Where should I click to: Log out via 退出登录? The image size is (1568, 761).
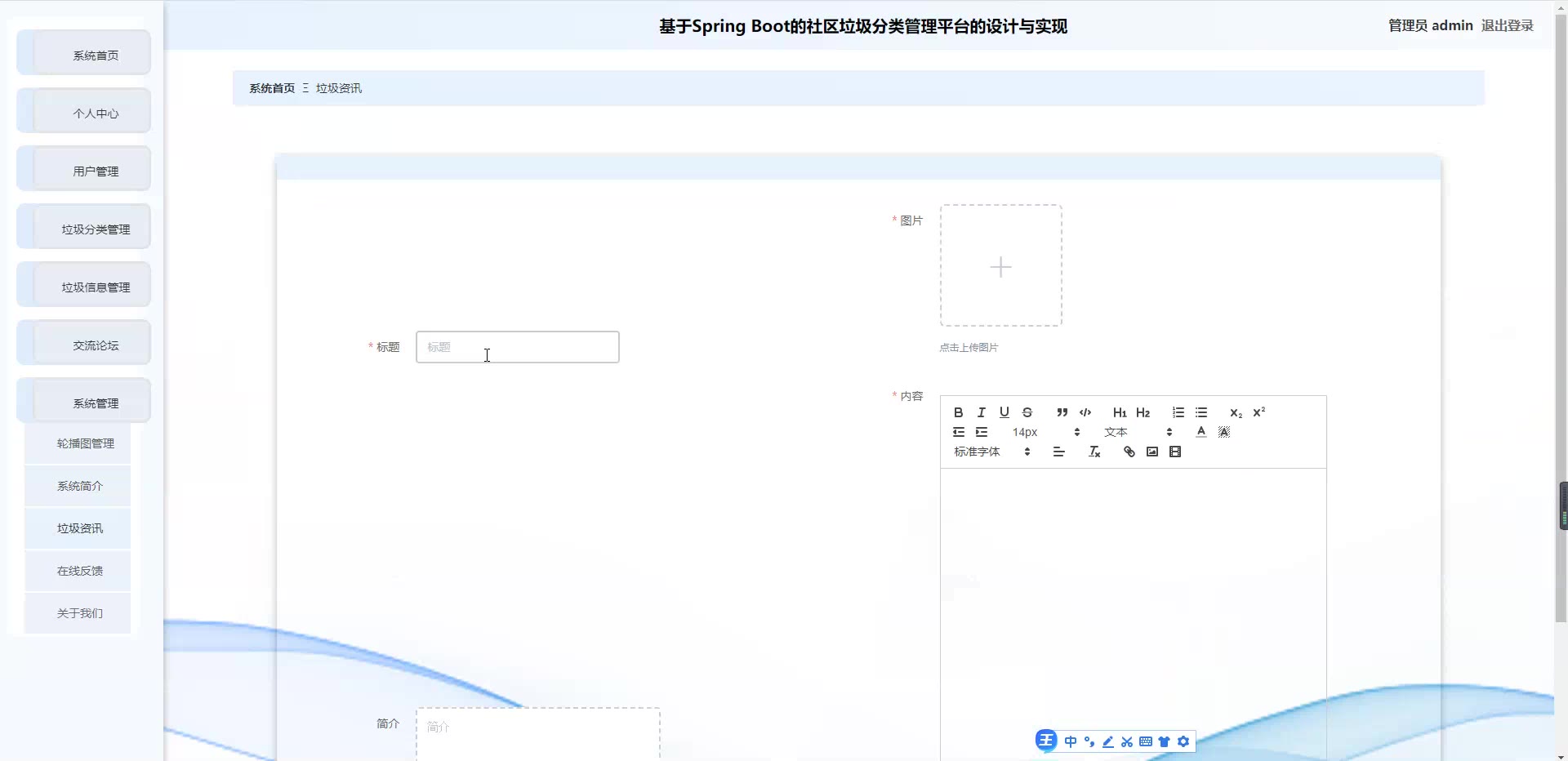pyautogui.click(x=1508, y=25)
